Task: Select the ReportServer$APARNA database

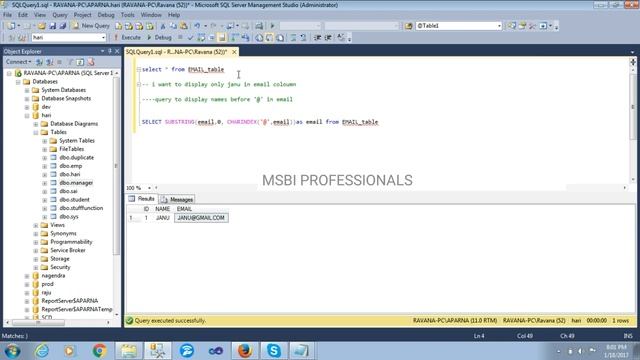Action: pos(70,301)
